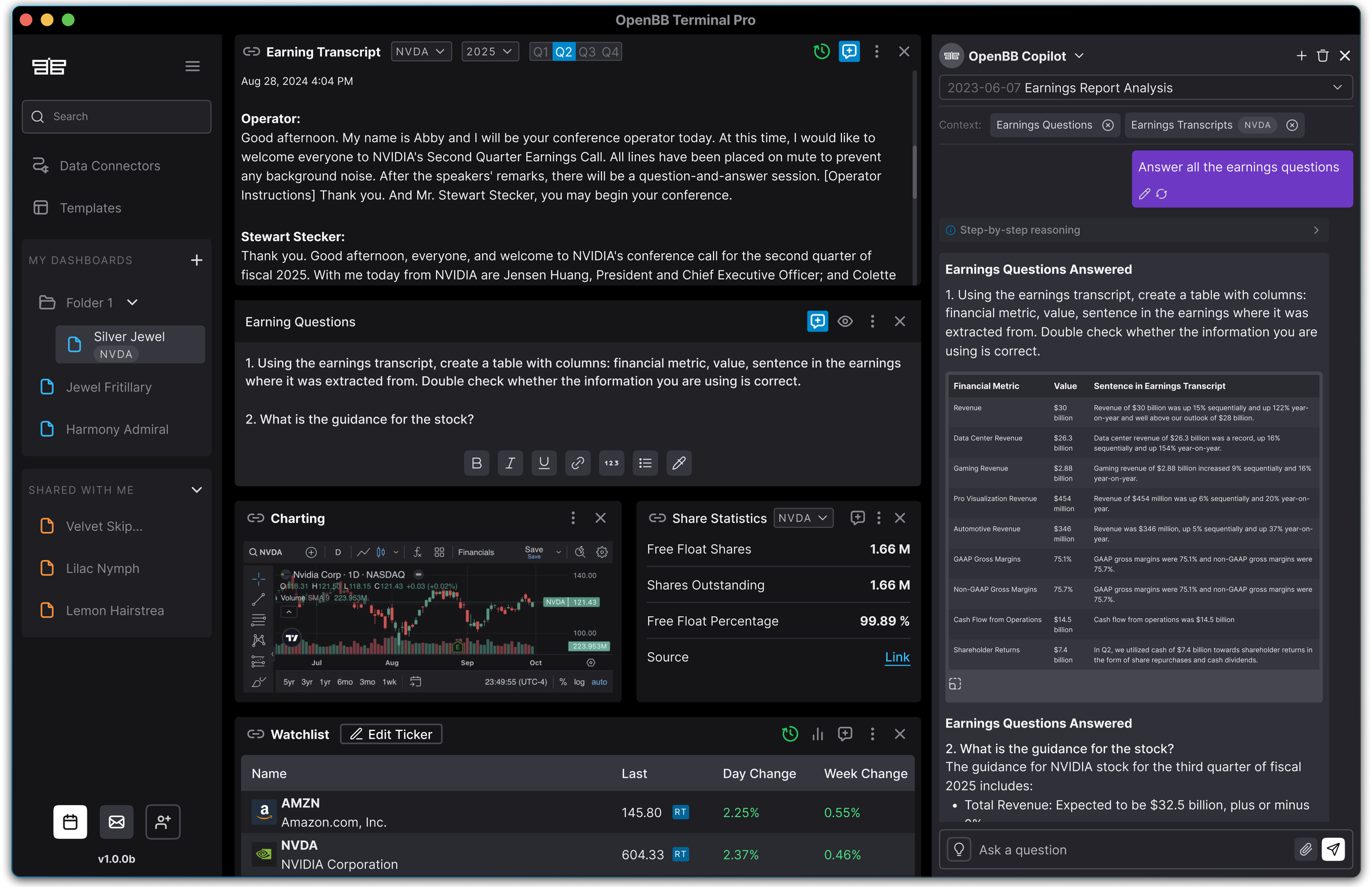Click the Bold formatting icon

476,463
